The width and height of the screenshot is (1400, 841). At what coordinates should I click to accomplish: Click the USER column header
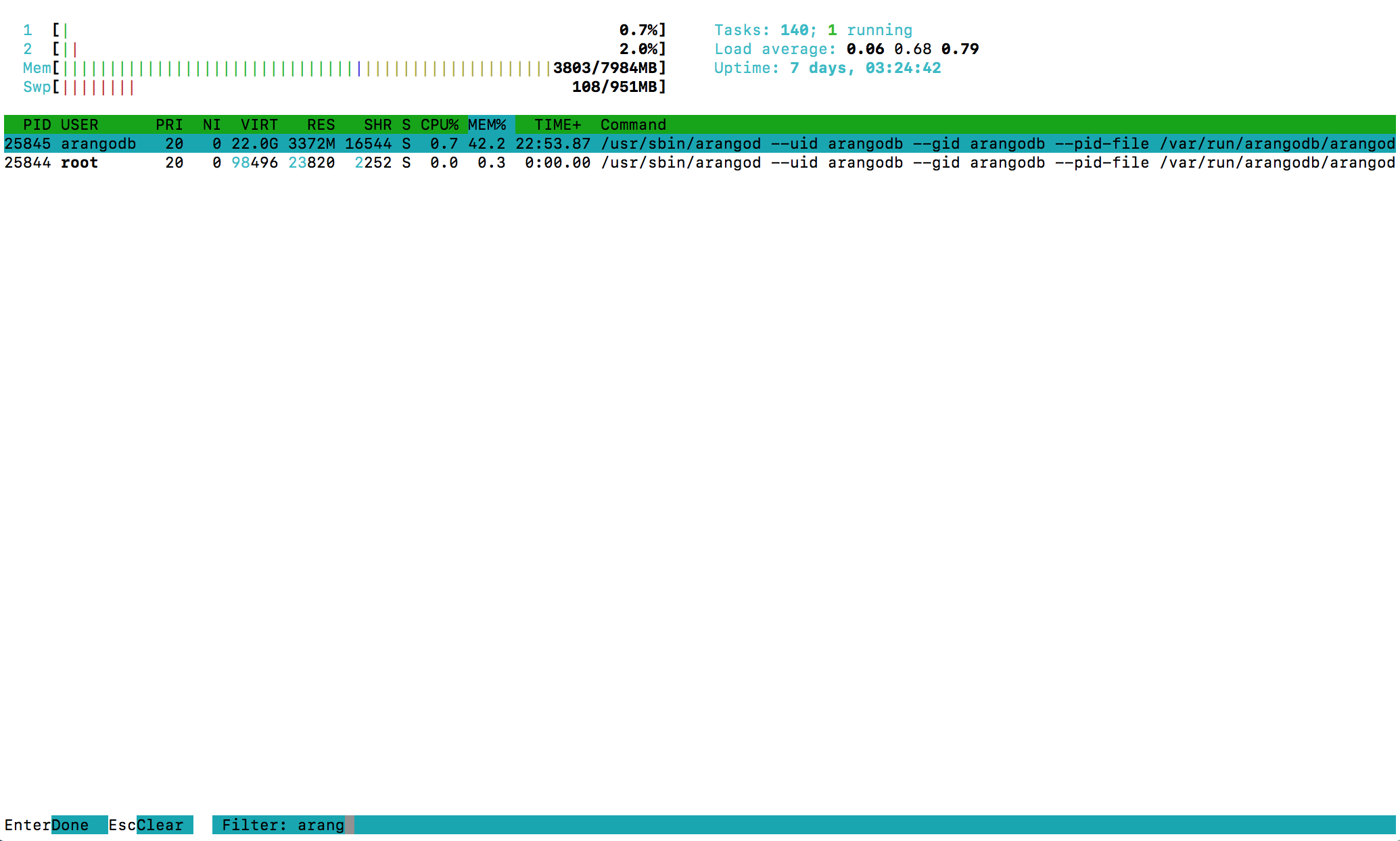click(79, 124)
